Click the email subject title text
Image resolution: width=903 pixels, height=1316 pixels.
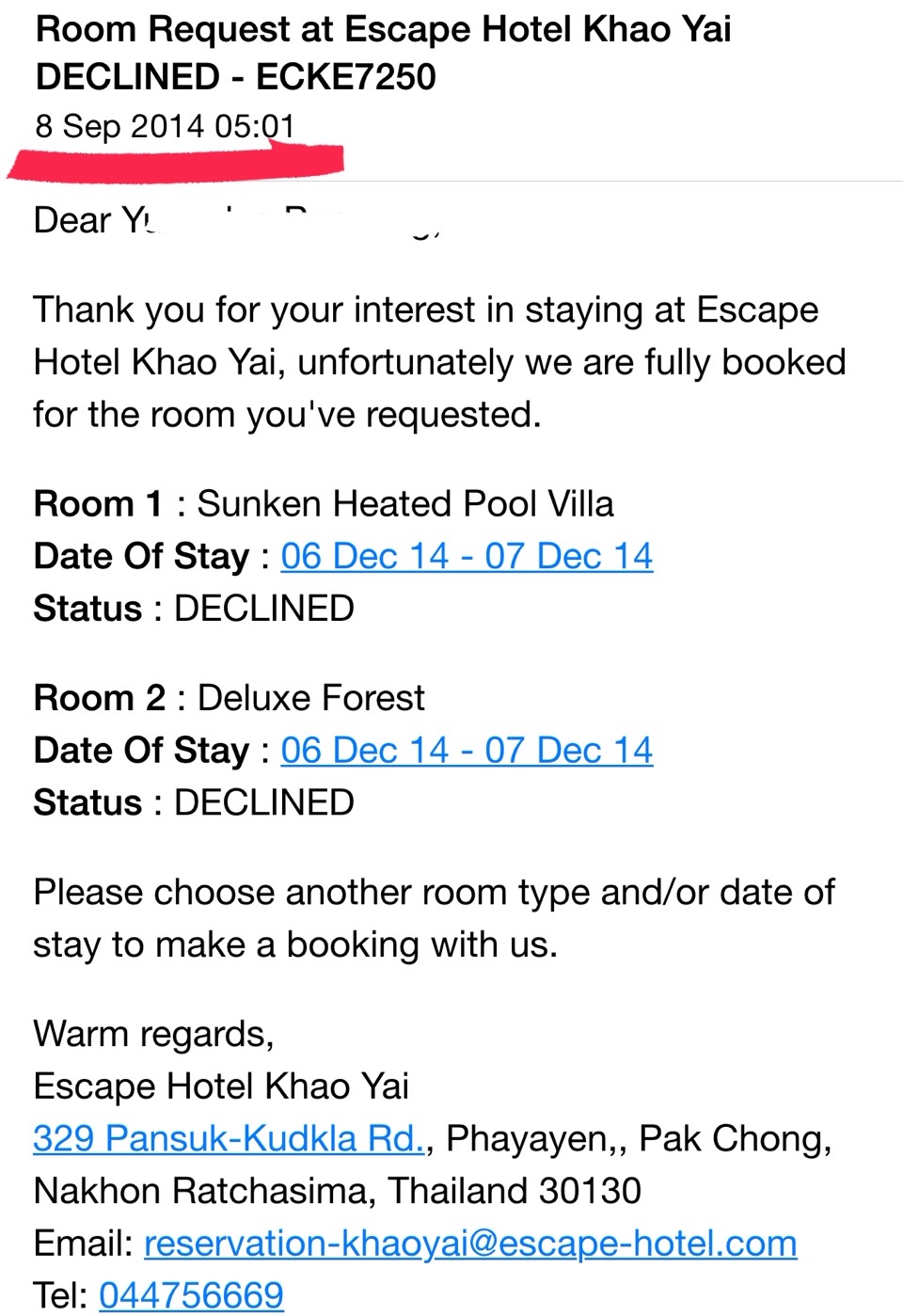(x=383, y=53)
